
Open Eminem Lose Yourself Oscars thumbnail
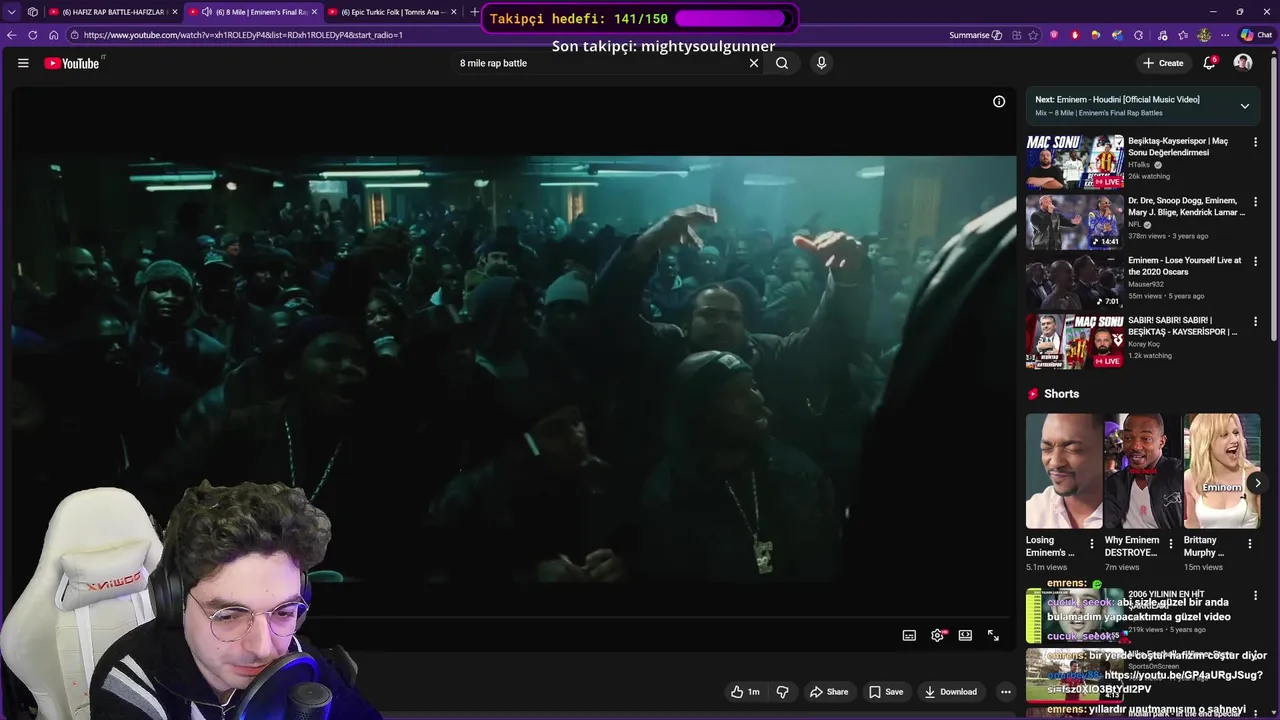[1074, 282]
